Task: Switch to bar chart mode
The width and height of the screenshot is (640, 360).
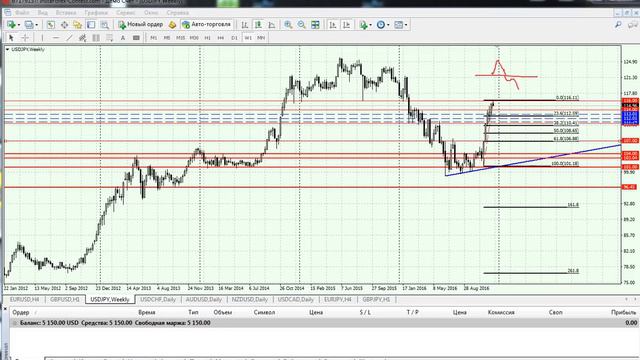Action: (x=244, y=25)
